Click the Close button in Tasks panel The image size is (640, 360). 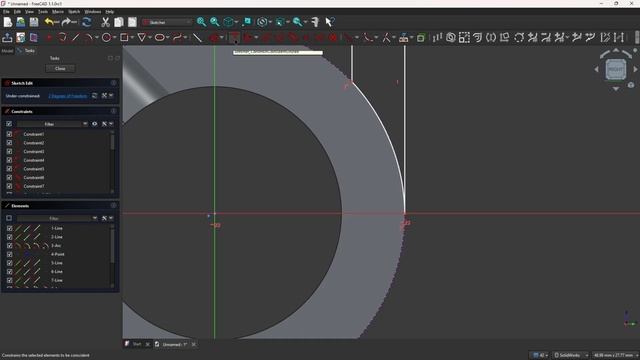coord(60,69)
